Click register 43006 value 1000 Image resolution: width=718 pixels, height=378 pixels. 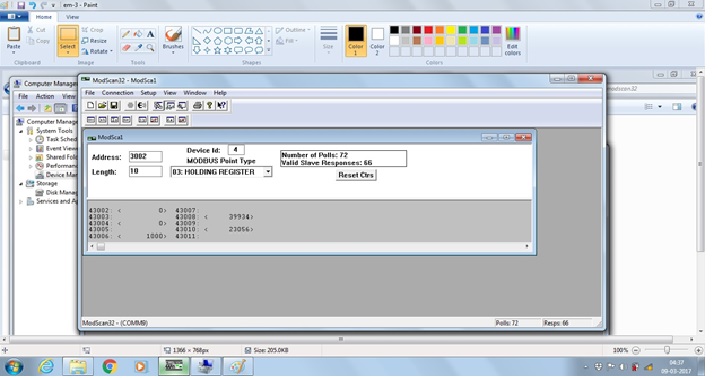click(x=155, y=236)
